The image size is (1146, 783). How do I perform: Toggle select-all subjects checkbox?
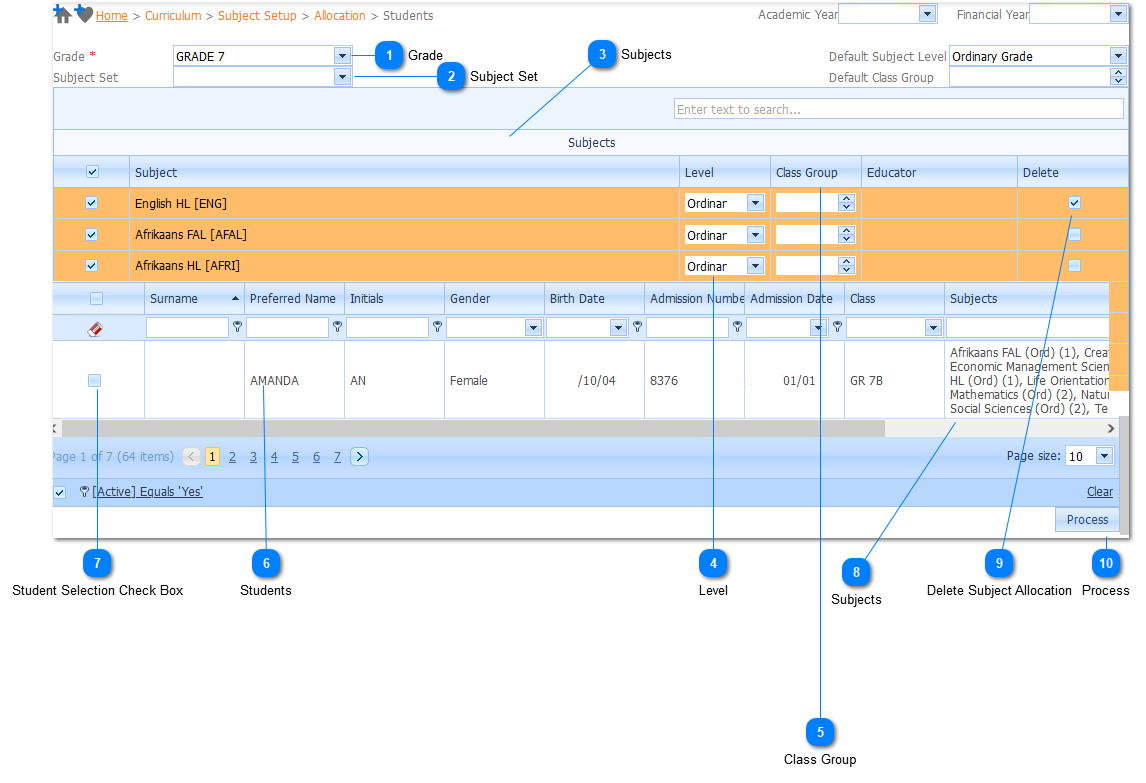point(92,172)
